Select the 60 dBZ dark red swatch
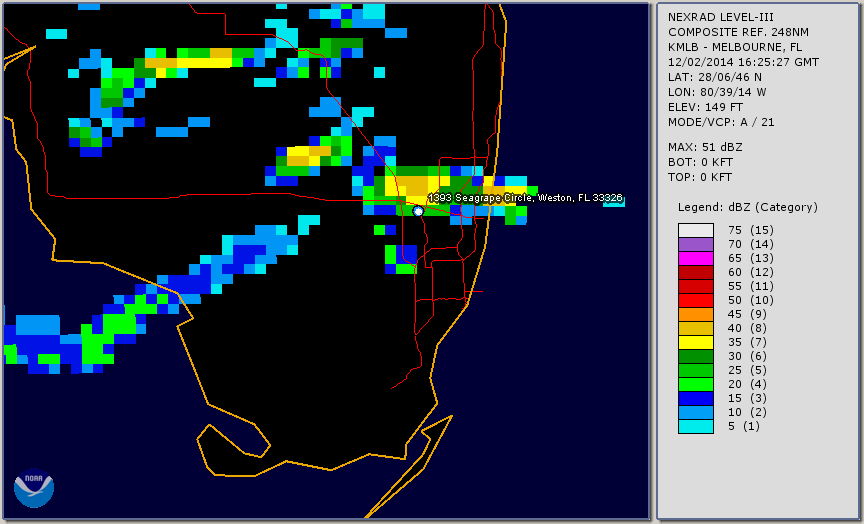Image resolution: width=864 pixels, height=524 pixels. click(x=695, y=272)
